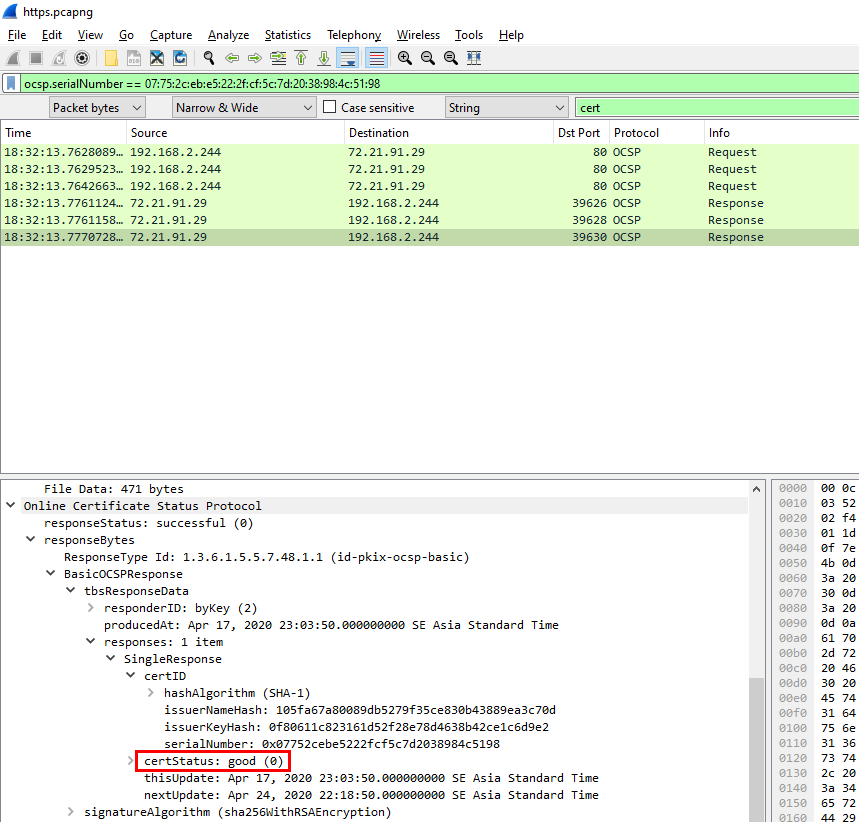Viewport: 859px width, 822px height.
Task: Open the Analyze menu
Action: [228, 35]
